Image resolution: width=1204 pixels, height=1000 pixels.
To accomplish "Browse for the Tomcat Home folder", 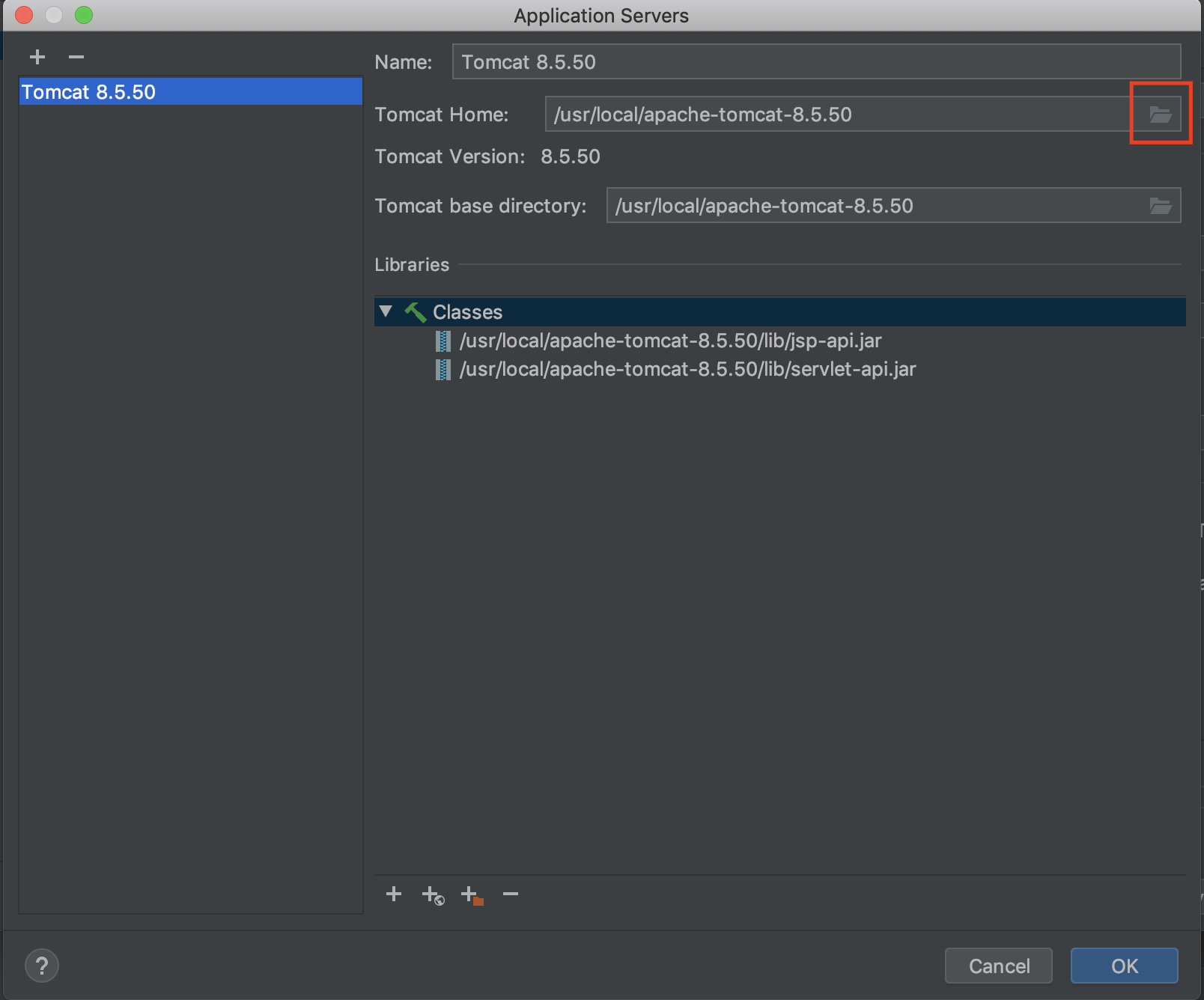I will click(1161, 115).
